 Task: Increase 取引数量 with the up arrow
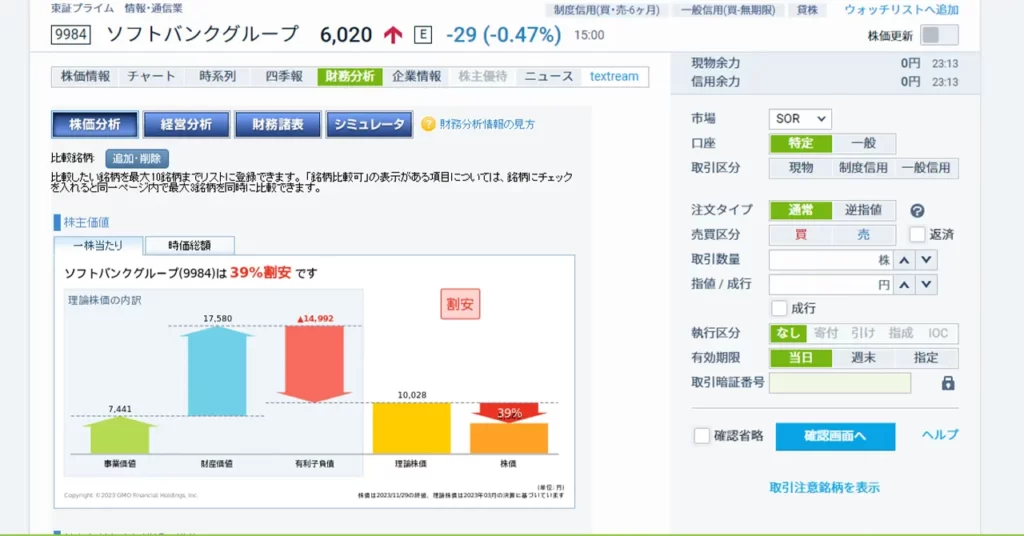904,260
